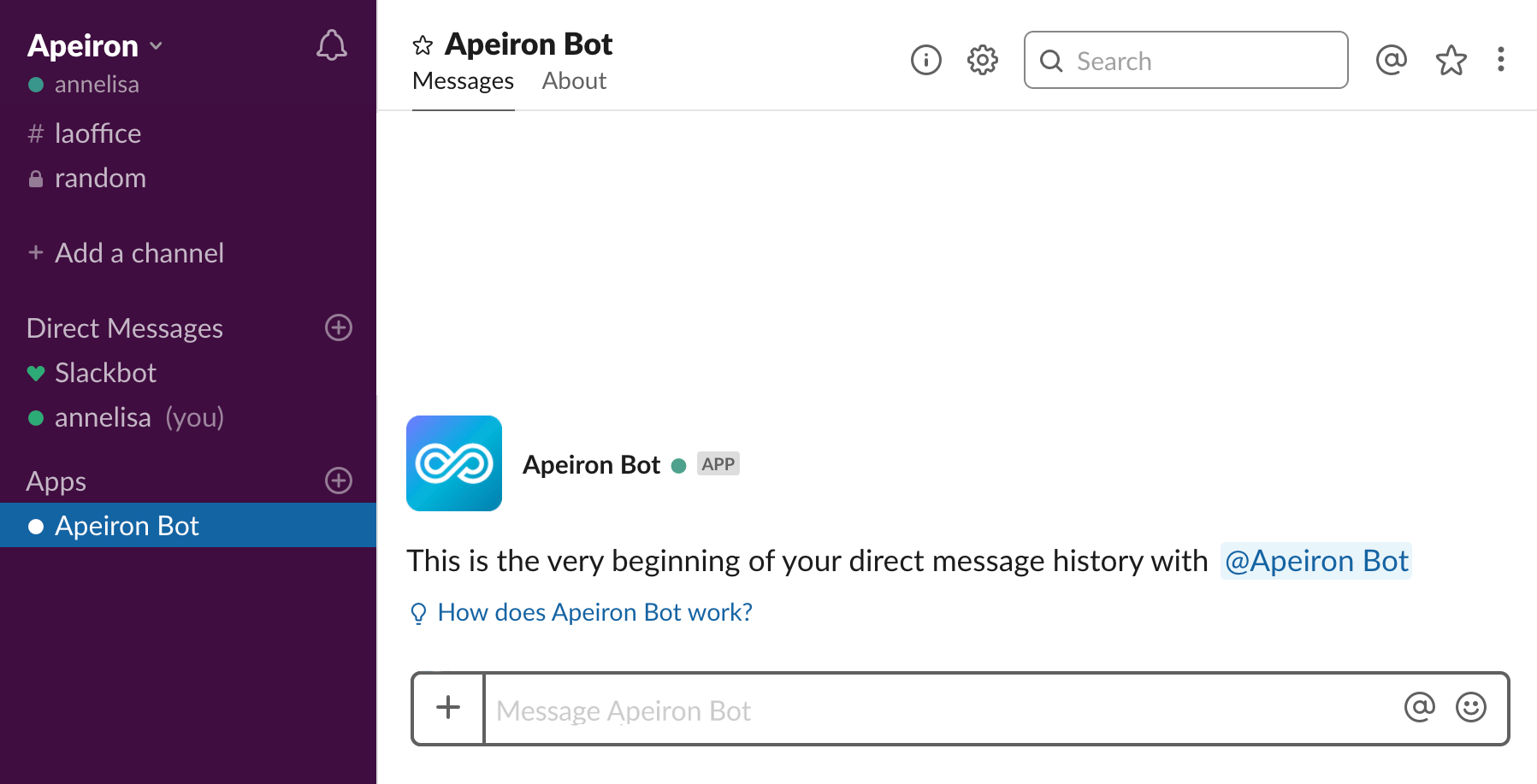Show mentions and reactions via header @ icon

(1392, 60)
